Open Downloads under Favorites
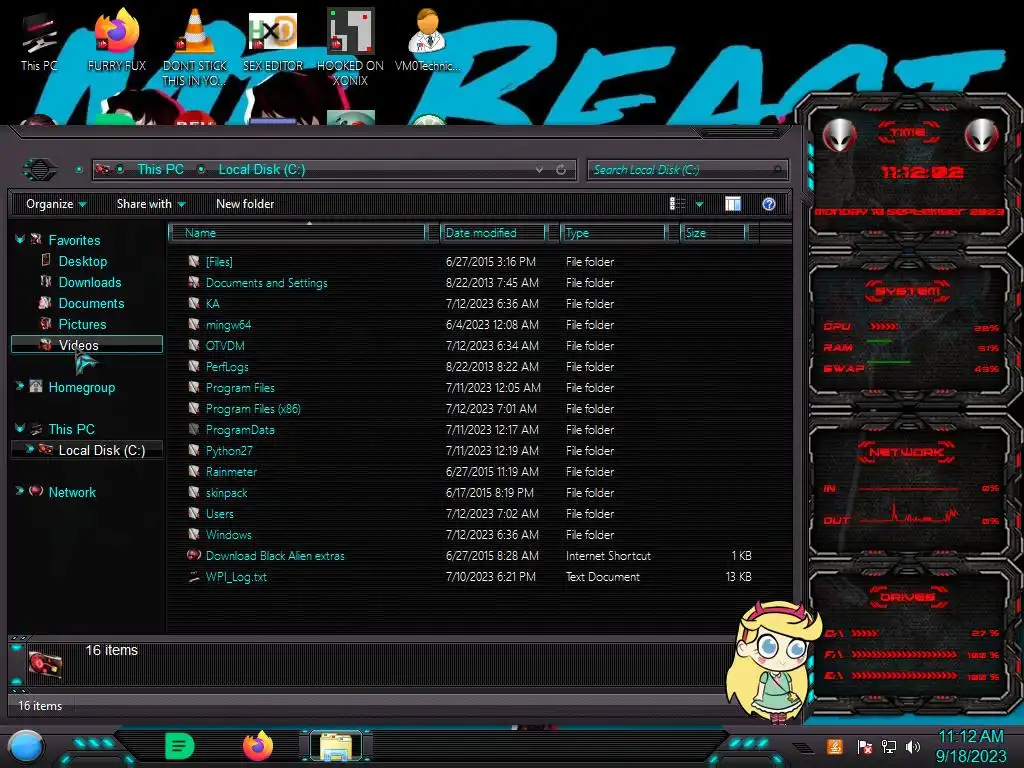1024x768 pixels. [89, 282]
